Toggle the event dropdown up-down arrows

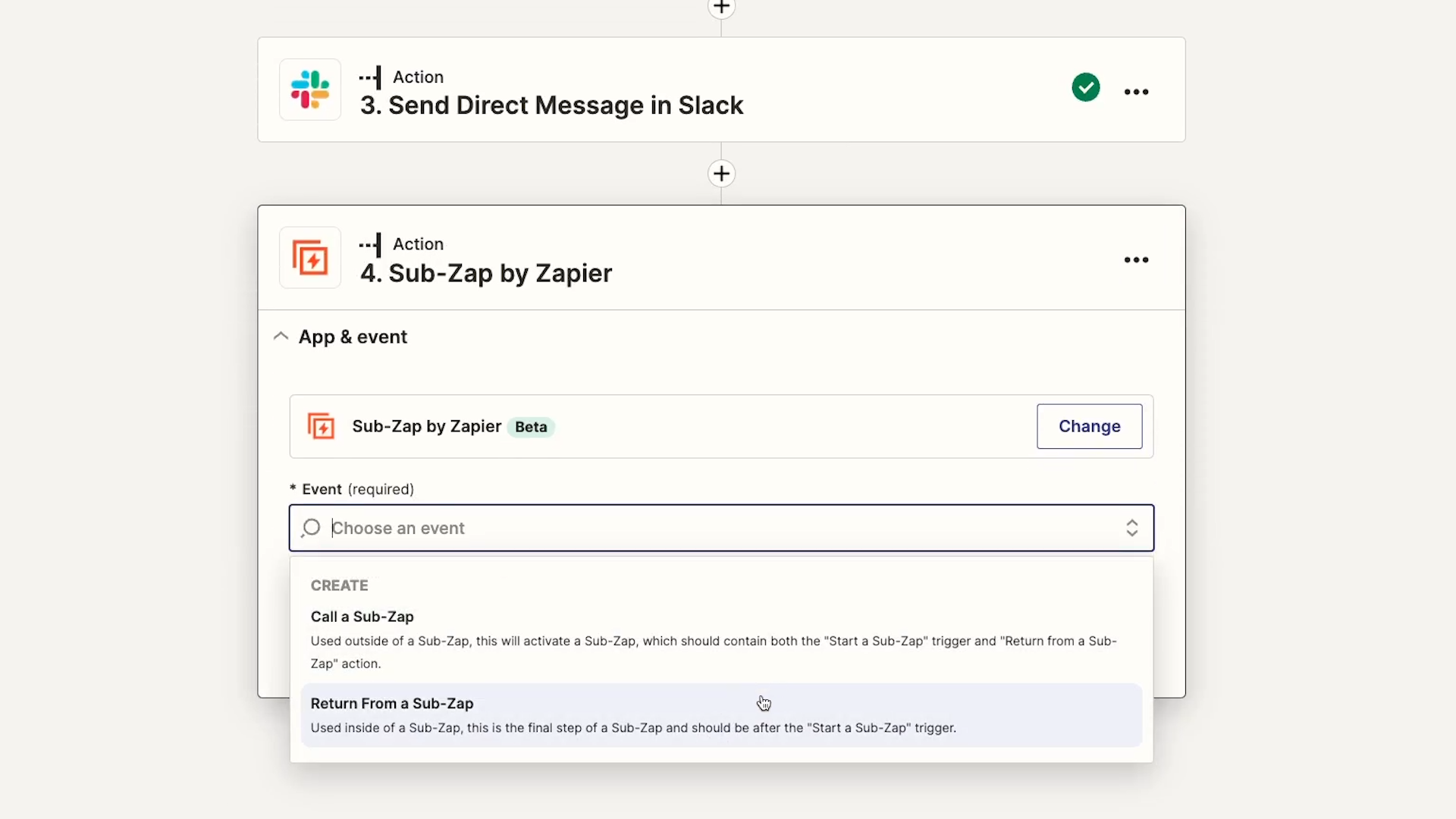[1131, 528]
